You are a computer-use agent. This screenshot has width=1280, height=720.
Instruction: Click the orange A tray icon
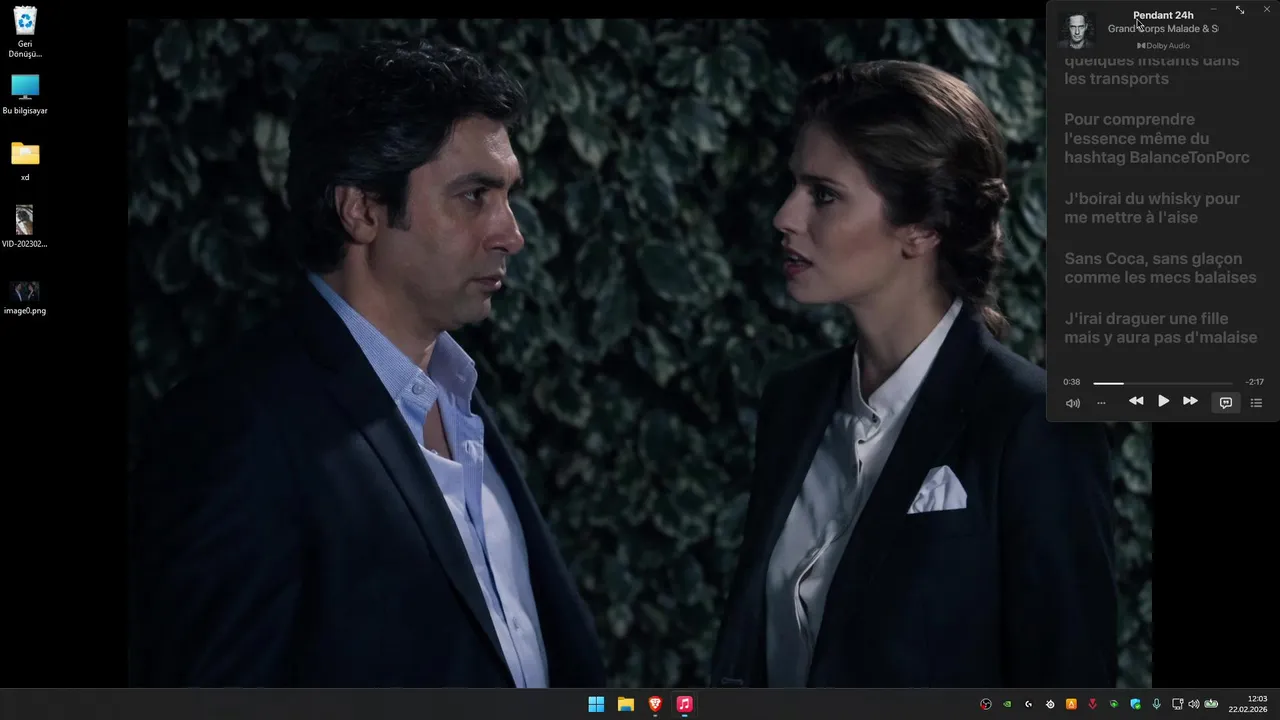(1071, 704)
